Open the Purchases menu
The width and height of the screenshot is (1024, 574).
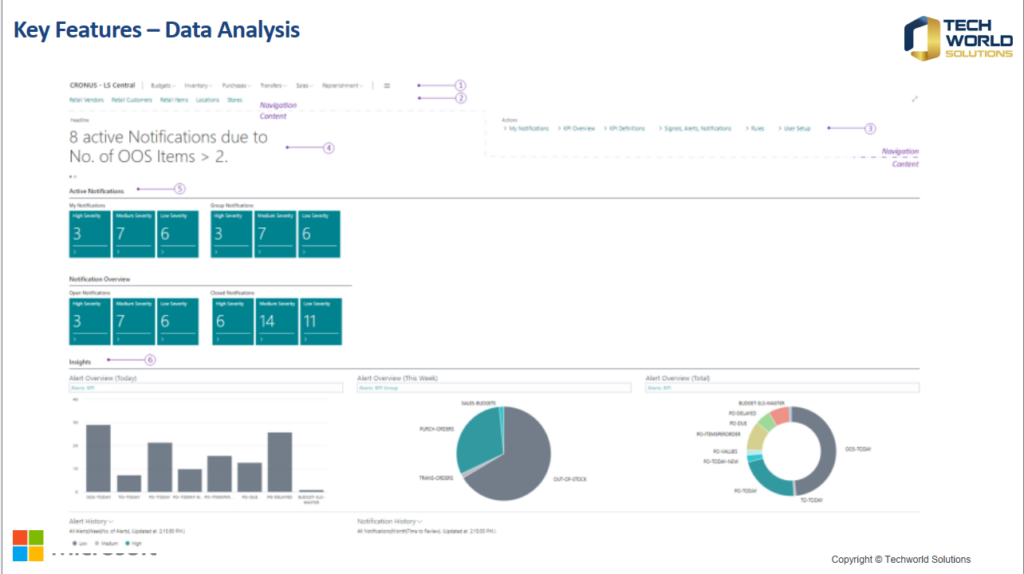click(236, 86)
